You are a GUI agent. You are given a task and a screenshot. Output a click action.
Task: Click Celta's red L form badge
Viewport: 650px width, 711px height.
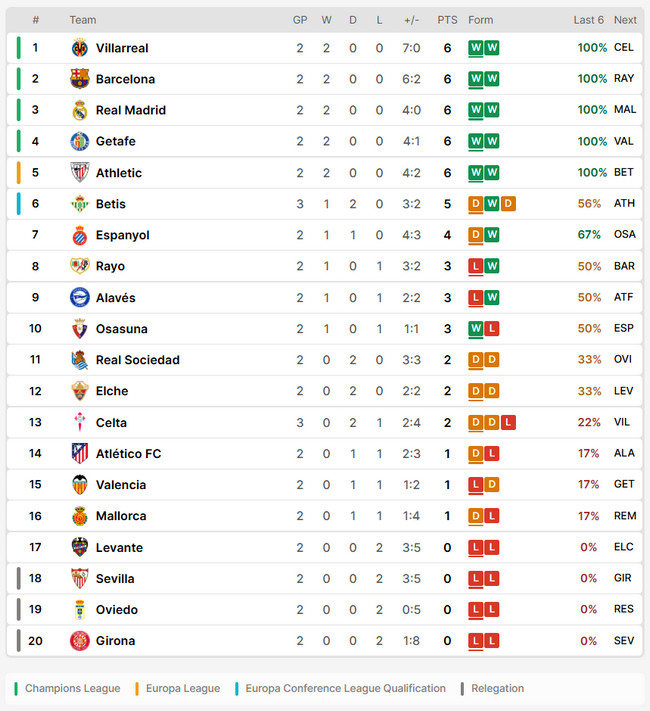[508, 423]
